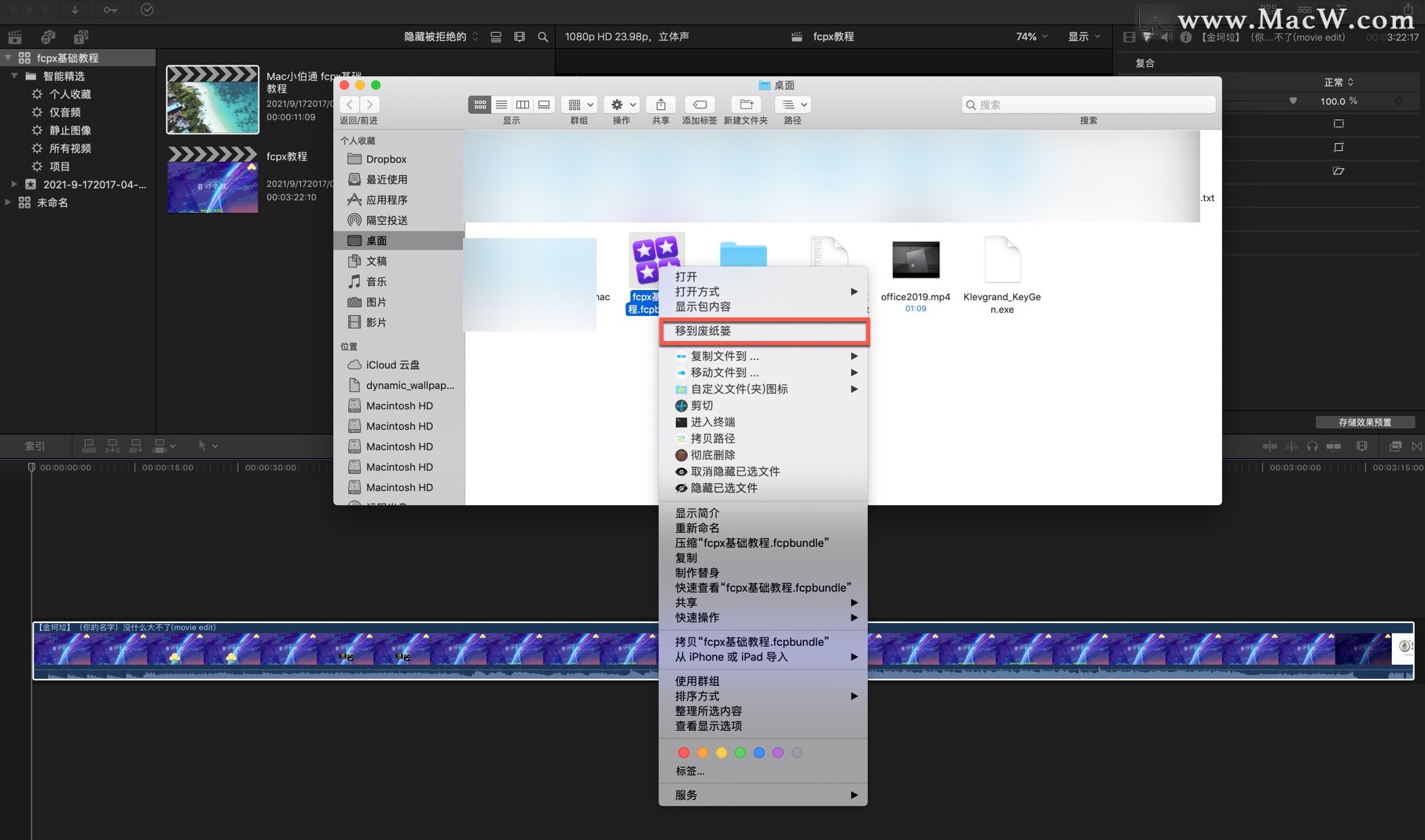Select fcpx教程.fcpbundle file icon on desktop
1425x840 pixels.
pos(657,259)
